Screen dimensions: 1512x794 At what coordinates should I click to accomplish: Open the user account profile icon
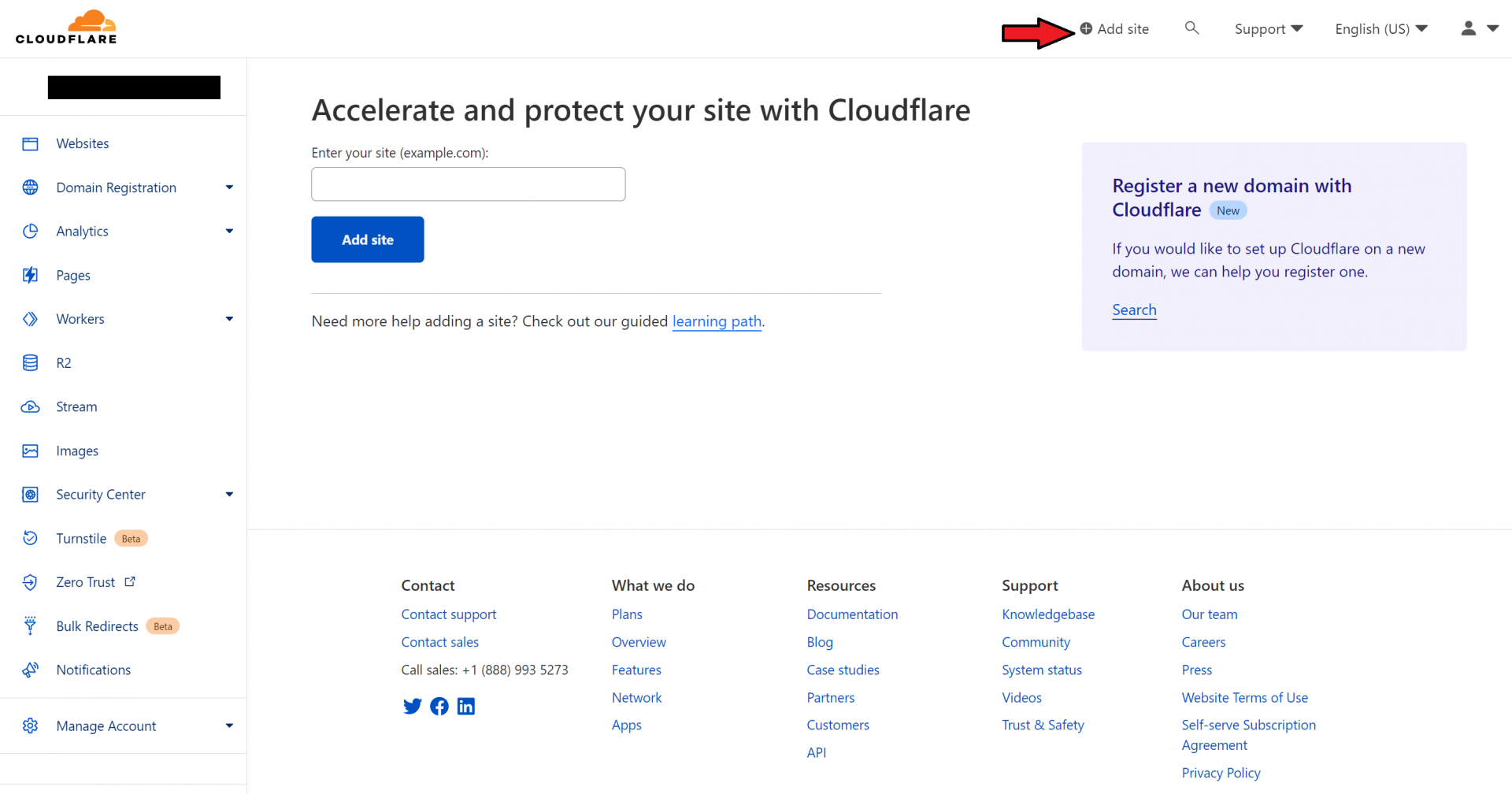pos(1468,28)
